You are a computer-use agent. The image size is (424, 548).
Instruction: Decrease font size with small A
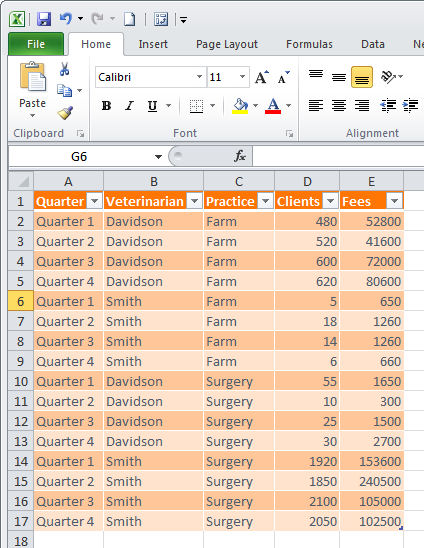283,77
